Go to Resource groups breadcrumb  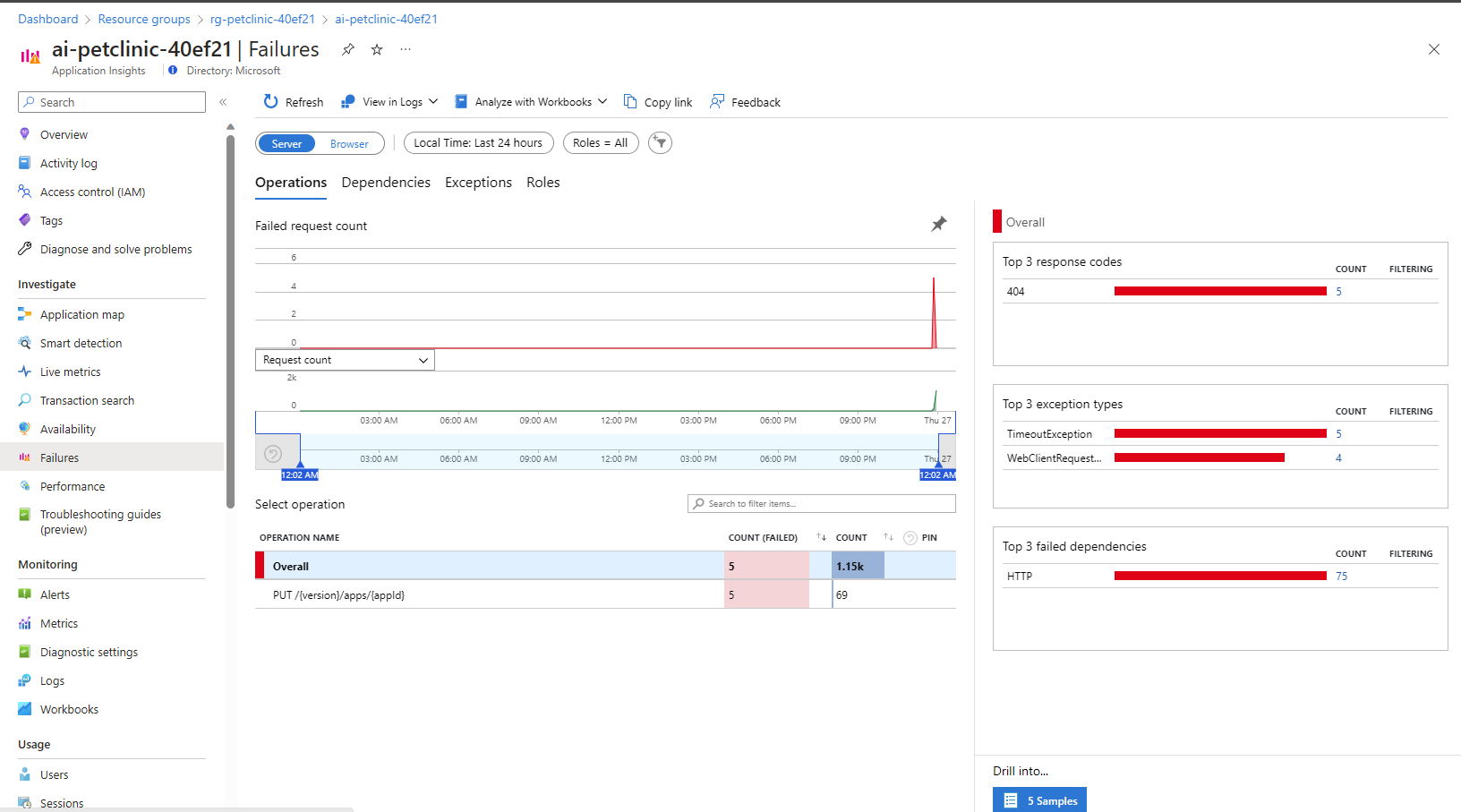144,19
